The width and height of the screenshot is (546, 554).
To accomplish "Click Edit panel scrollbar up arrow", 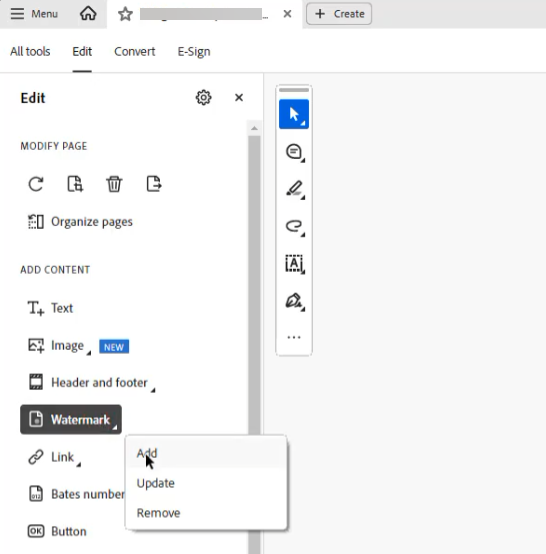I will click(254, 129).
